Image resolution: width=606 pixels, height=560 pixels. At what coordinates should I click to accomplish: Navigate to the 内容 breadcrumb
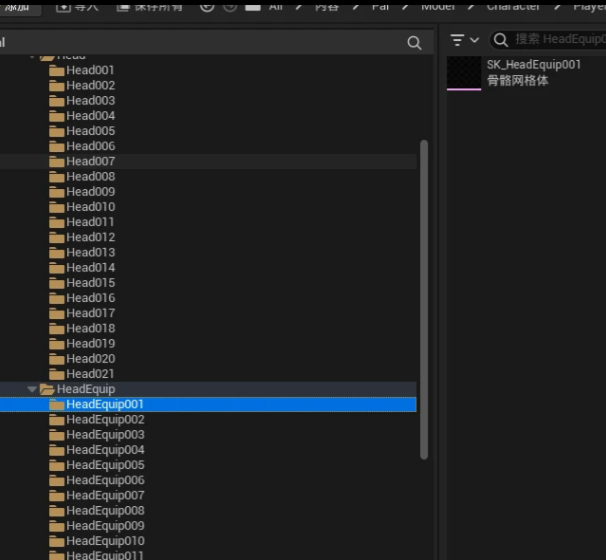click(x=327, y=7)
